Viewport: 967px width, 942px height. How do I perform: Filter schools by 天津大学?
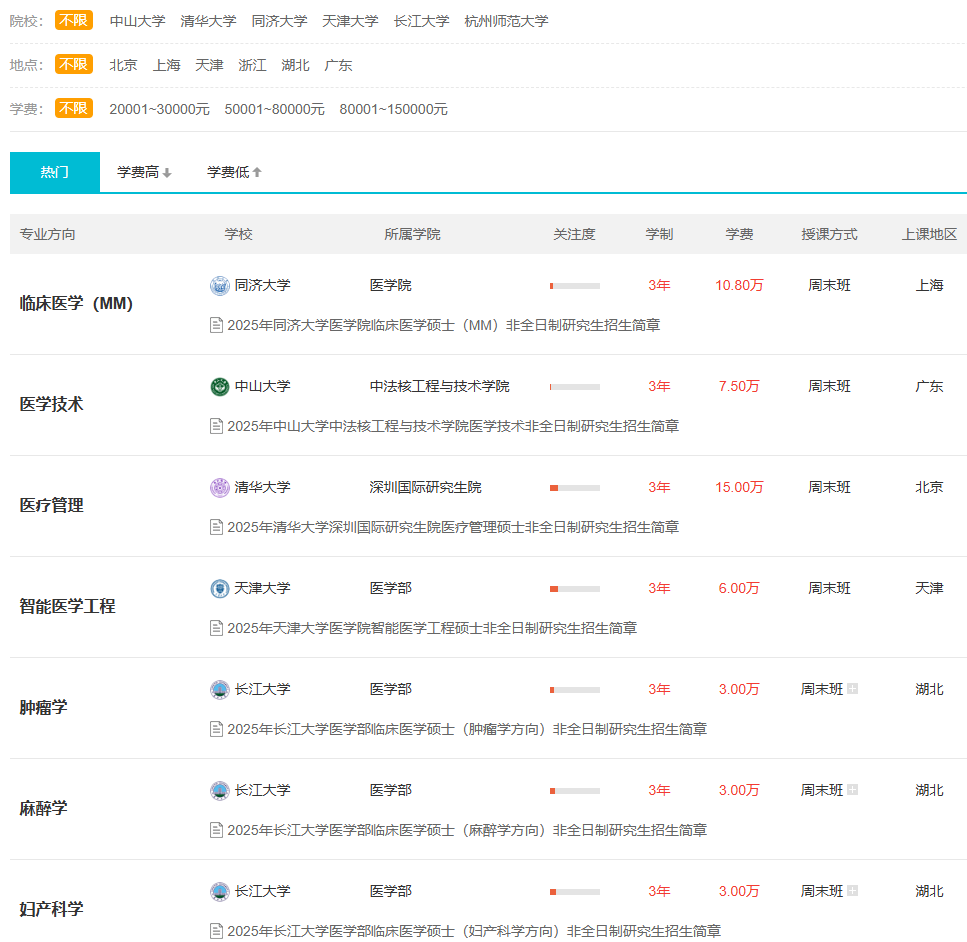(350, 21)
